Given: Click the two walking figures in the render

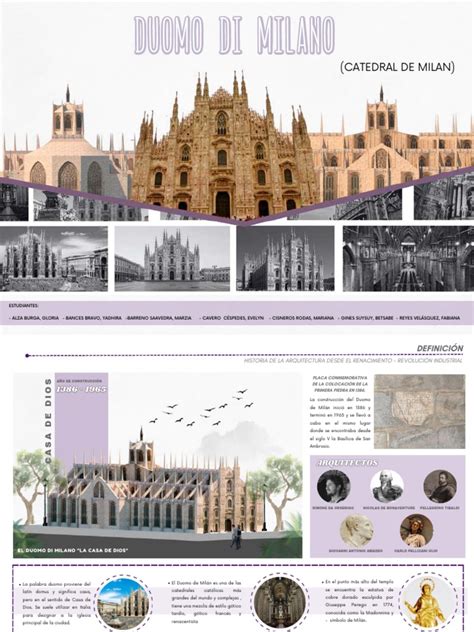Looking at the screenshot, I should point(236,536).
